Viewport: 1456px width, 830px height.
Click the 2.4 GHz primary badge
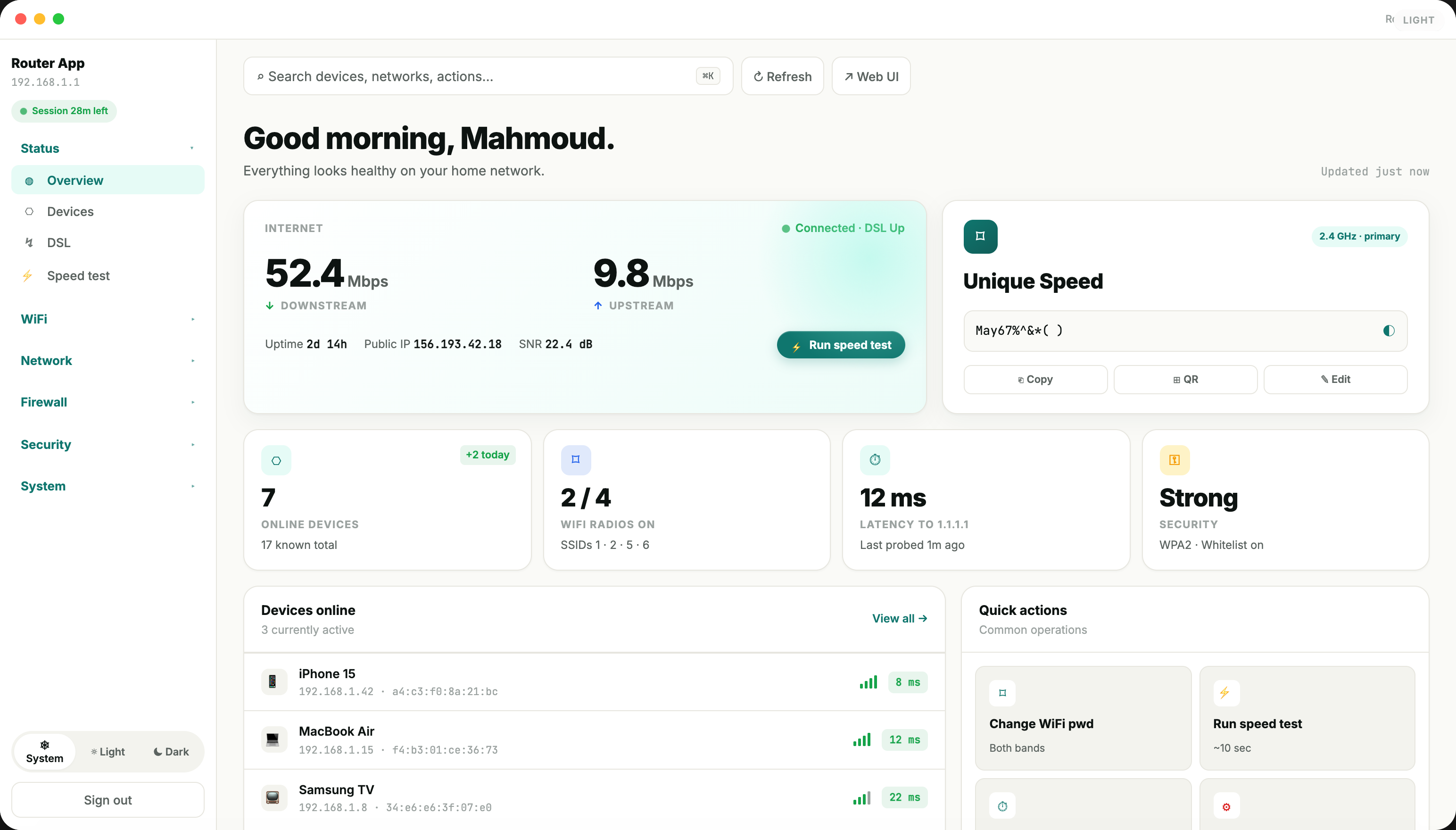click(1359, 237)
